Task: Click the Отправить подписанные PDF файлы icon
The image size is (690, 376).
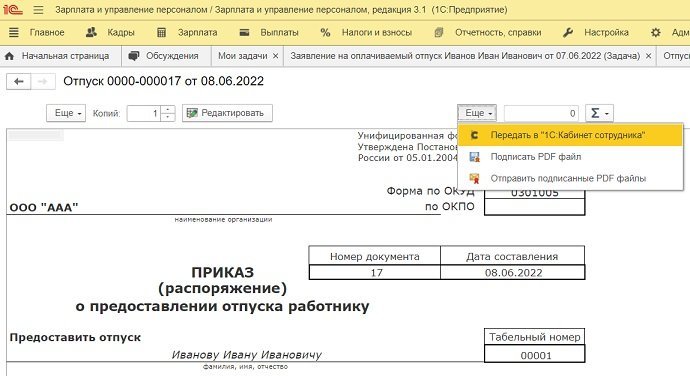Action: click(474, 178)
